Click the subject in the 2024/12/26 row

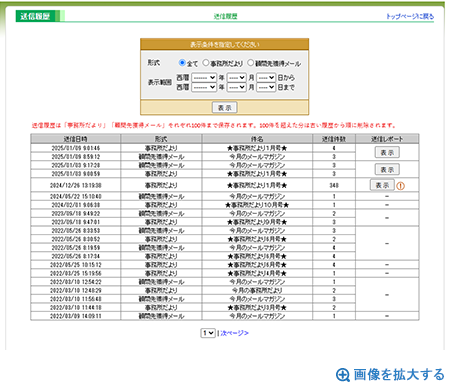tap(257, 185)
